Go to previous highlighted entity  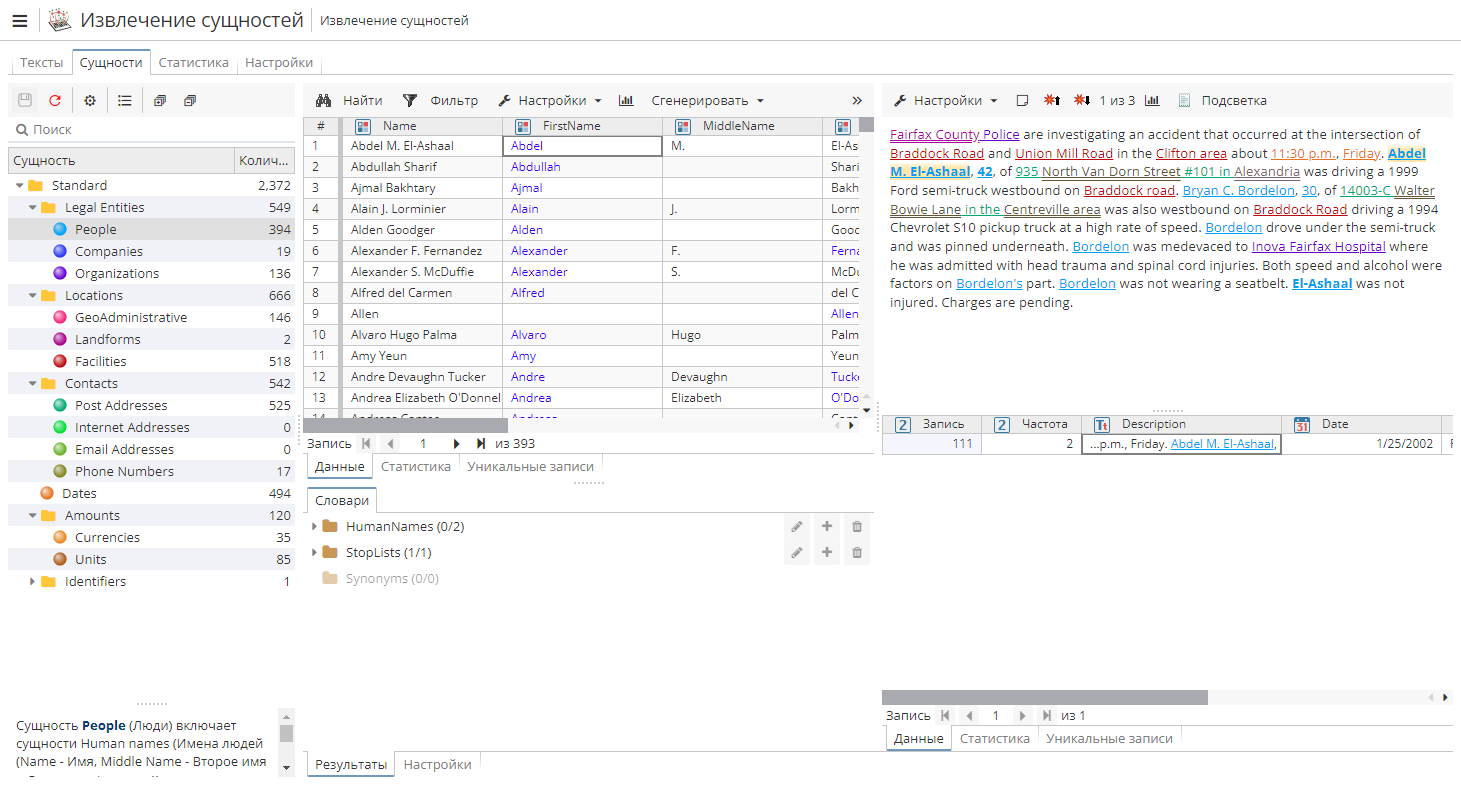(x=1052, y=101)
